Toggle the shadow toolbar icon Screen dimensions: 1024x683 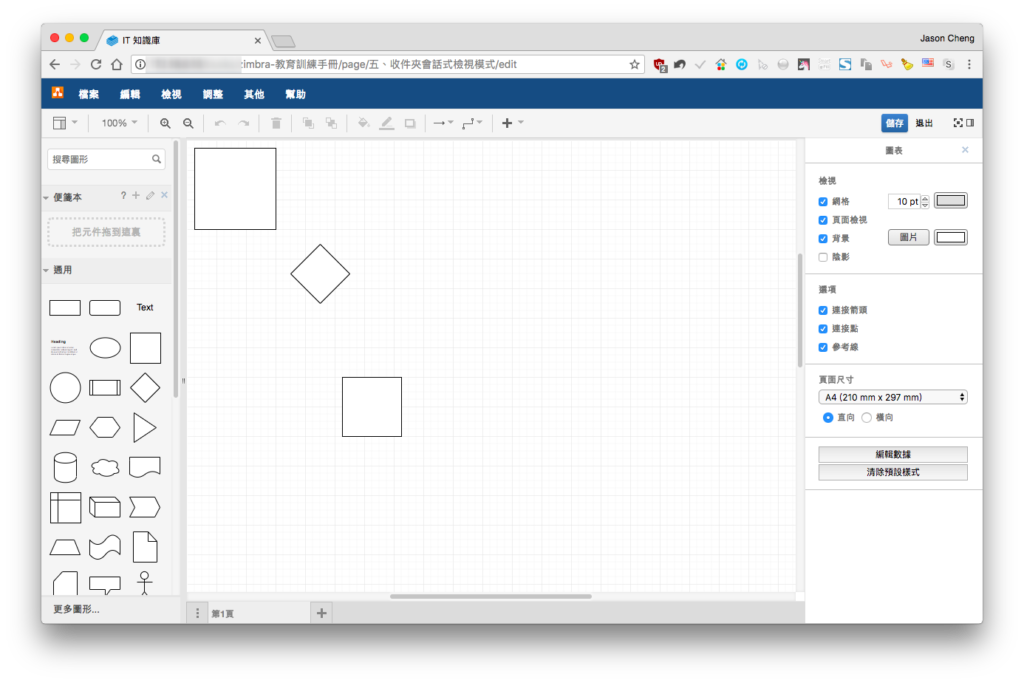(x=410, y=123)
